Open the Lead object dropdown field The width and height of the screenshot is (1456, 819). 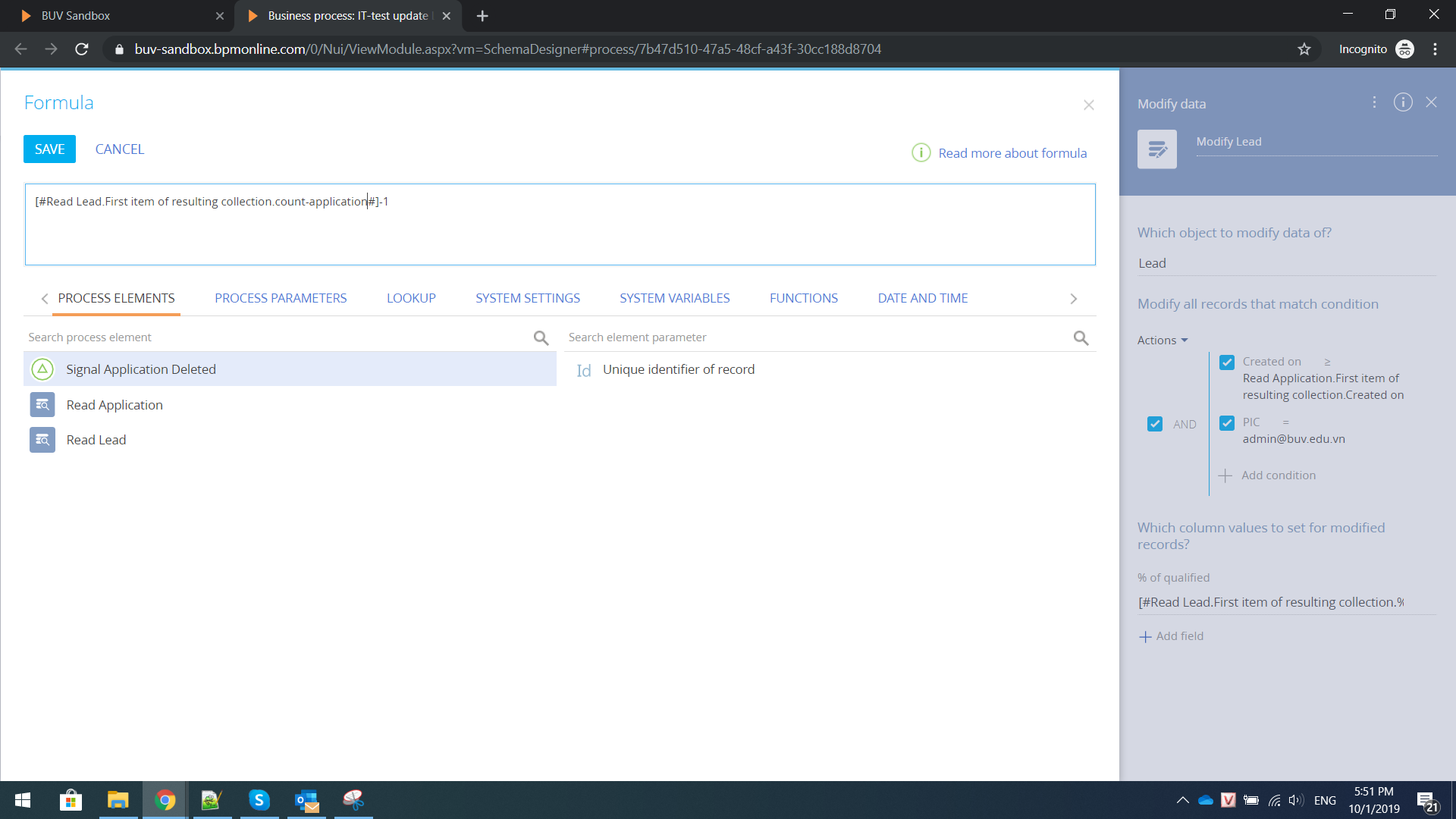pyautogui.click(x=1286, y=263)
